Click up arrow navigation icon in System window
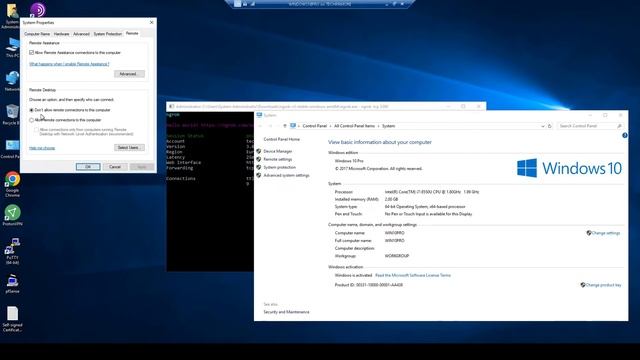This screenshot has width=640, height=360. coord(285,126)
